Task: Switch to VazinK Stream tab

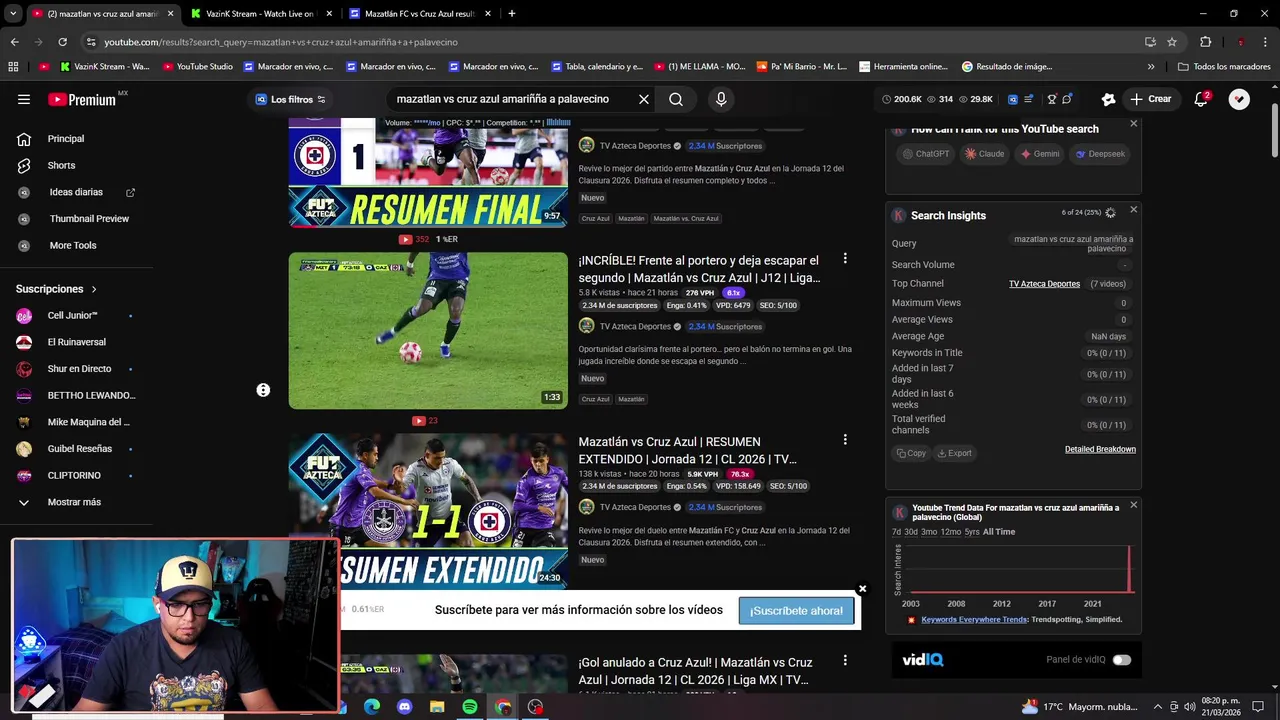Action: coord(260,14)
